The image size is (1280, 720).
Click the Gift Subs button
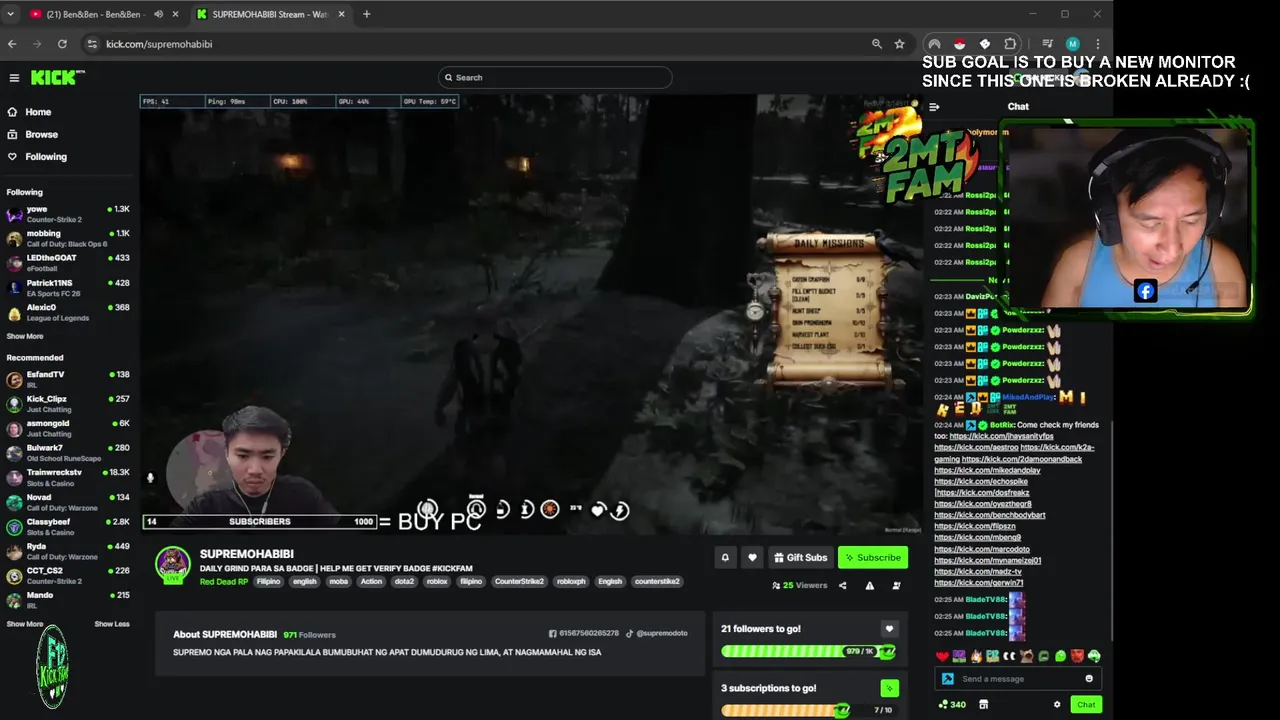pyautogui.click(x=800, y=558)
